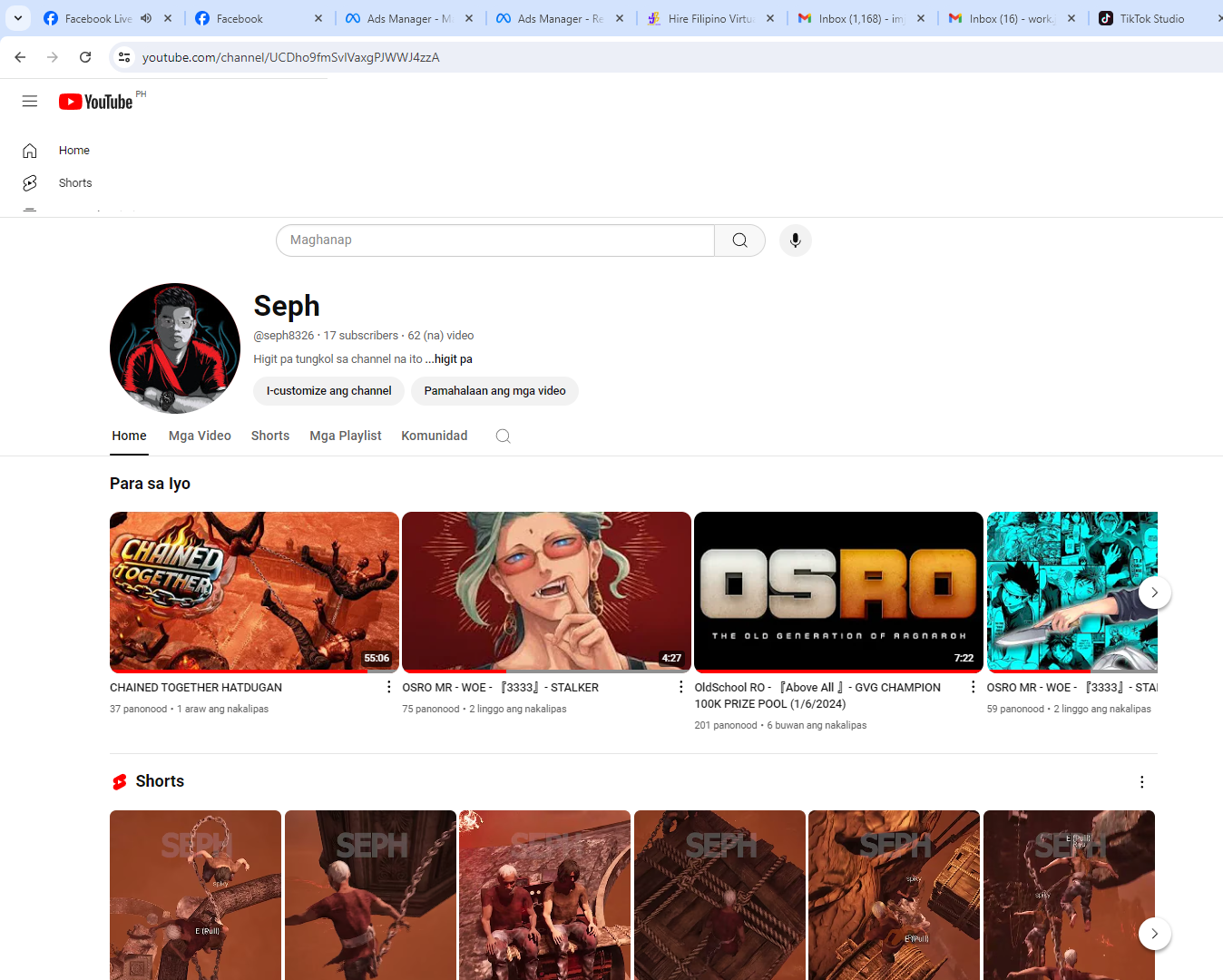Open the Short showing two men sitting
Viewport: 1223px width, 980px height.
544,895
